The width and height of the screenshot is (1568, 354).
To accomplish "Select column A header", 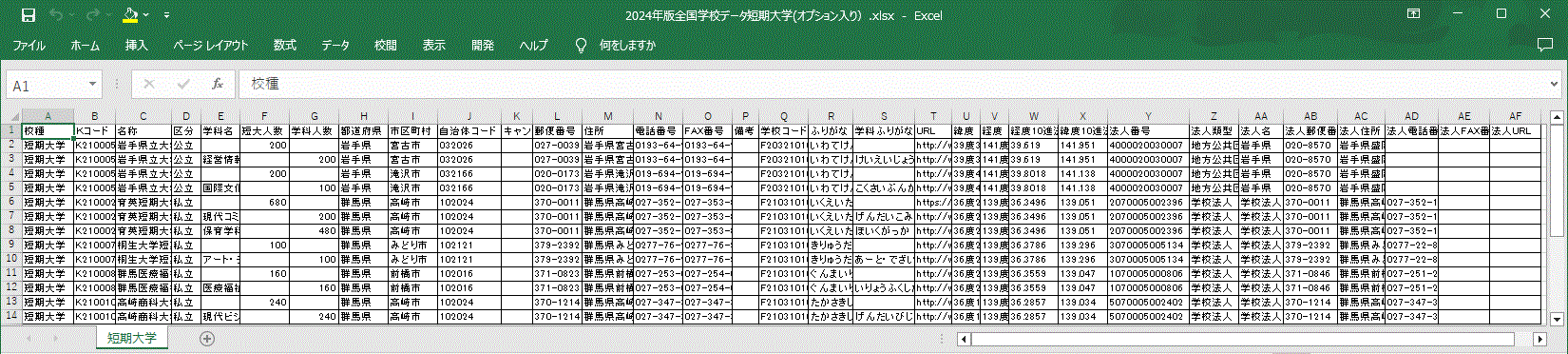I will click(x=48, y=116).
